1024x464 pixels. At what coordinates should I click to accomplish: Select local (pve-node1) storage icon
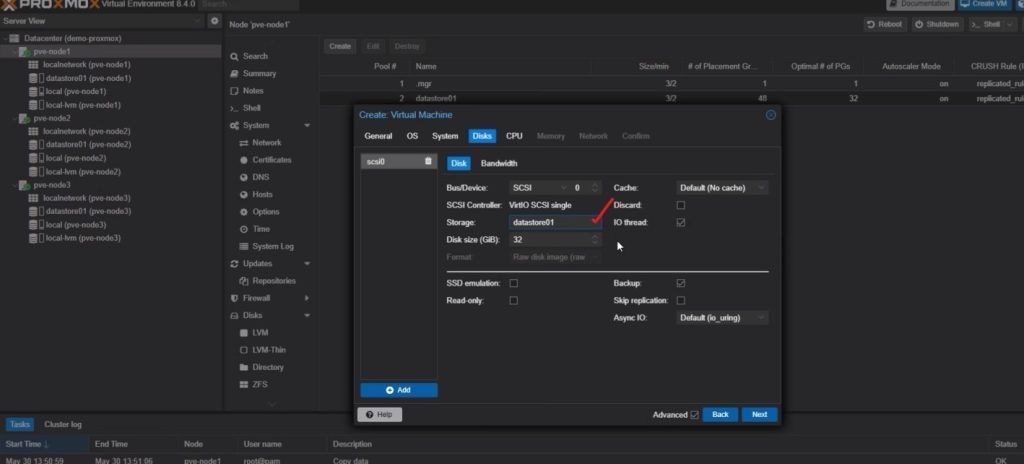point(33,91)
